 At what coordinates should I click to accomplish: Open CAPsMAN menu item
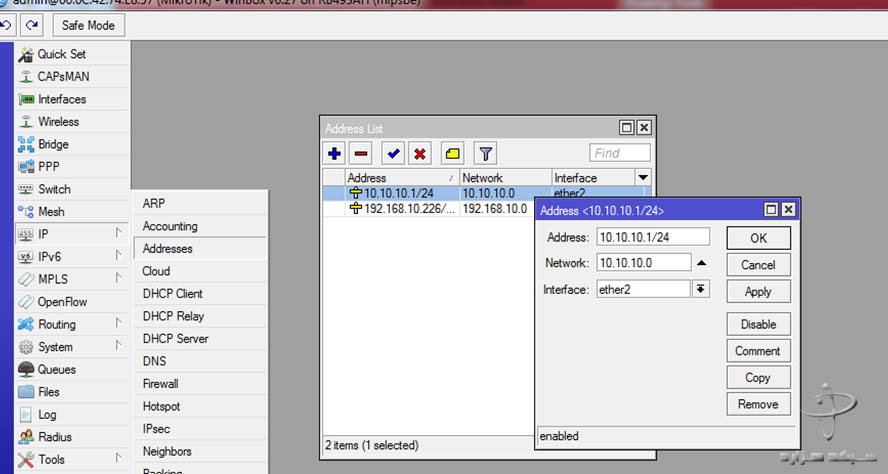pyautogui.click(x=71, y=76)
